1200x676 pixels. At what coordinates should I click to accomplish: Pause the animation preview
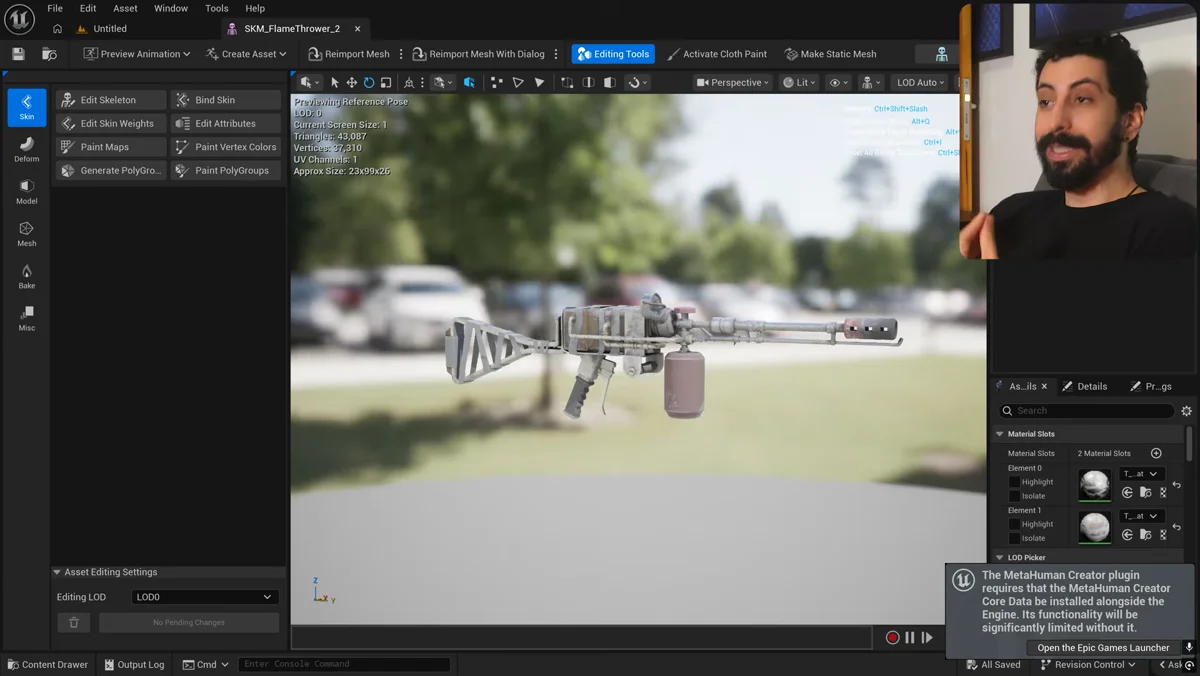pos(910,637)
